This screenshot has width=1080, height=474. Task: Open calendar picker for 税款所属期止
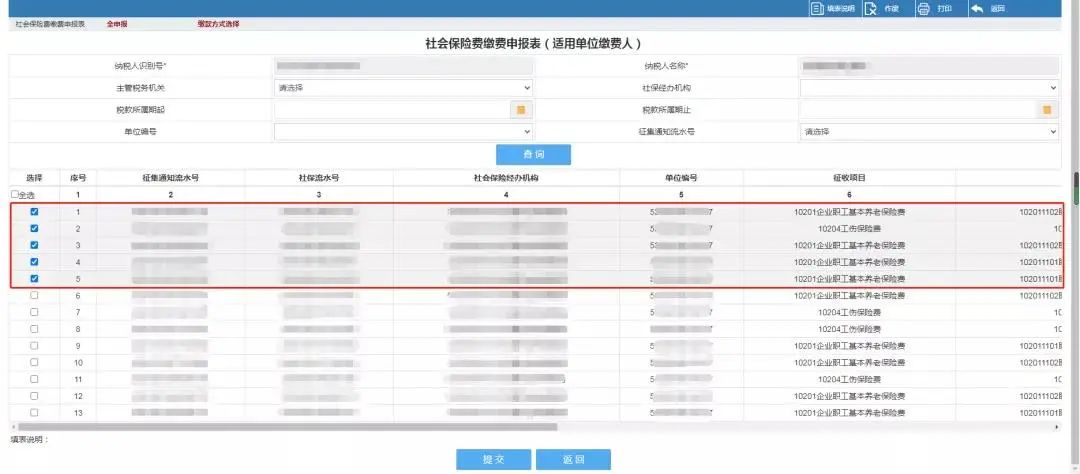pos(1048,110)
